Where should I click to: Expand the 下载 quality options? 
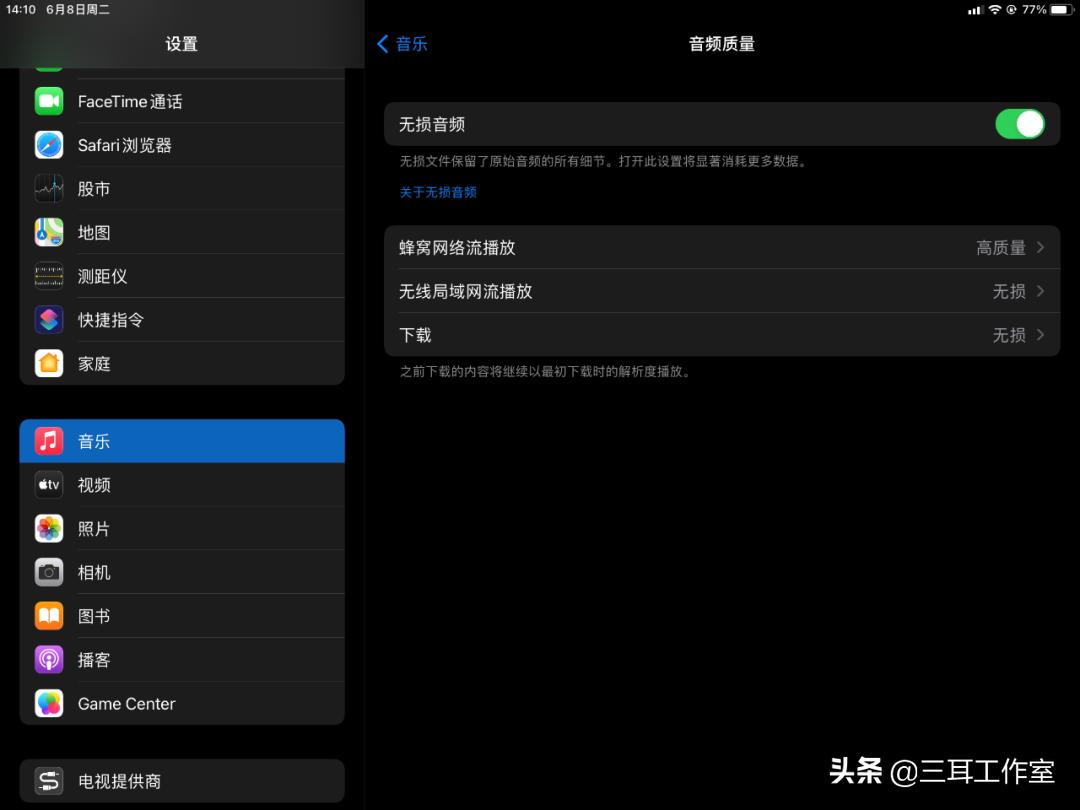coord(720,335)
